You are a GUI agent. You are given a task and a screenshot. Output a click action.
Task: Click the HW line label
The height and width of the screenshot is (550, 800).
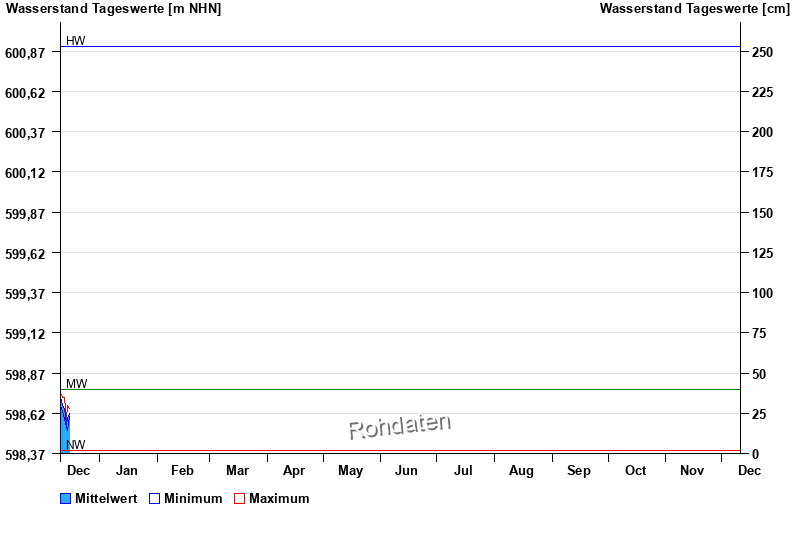[x=75, y=41]
